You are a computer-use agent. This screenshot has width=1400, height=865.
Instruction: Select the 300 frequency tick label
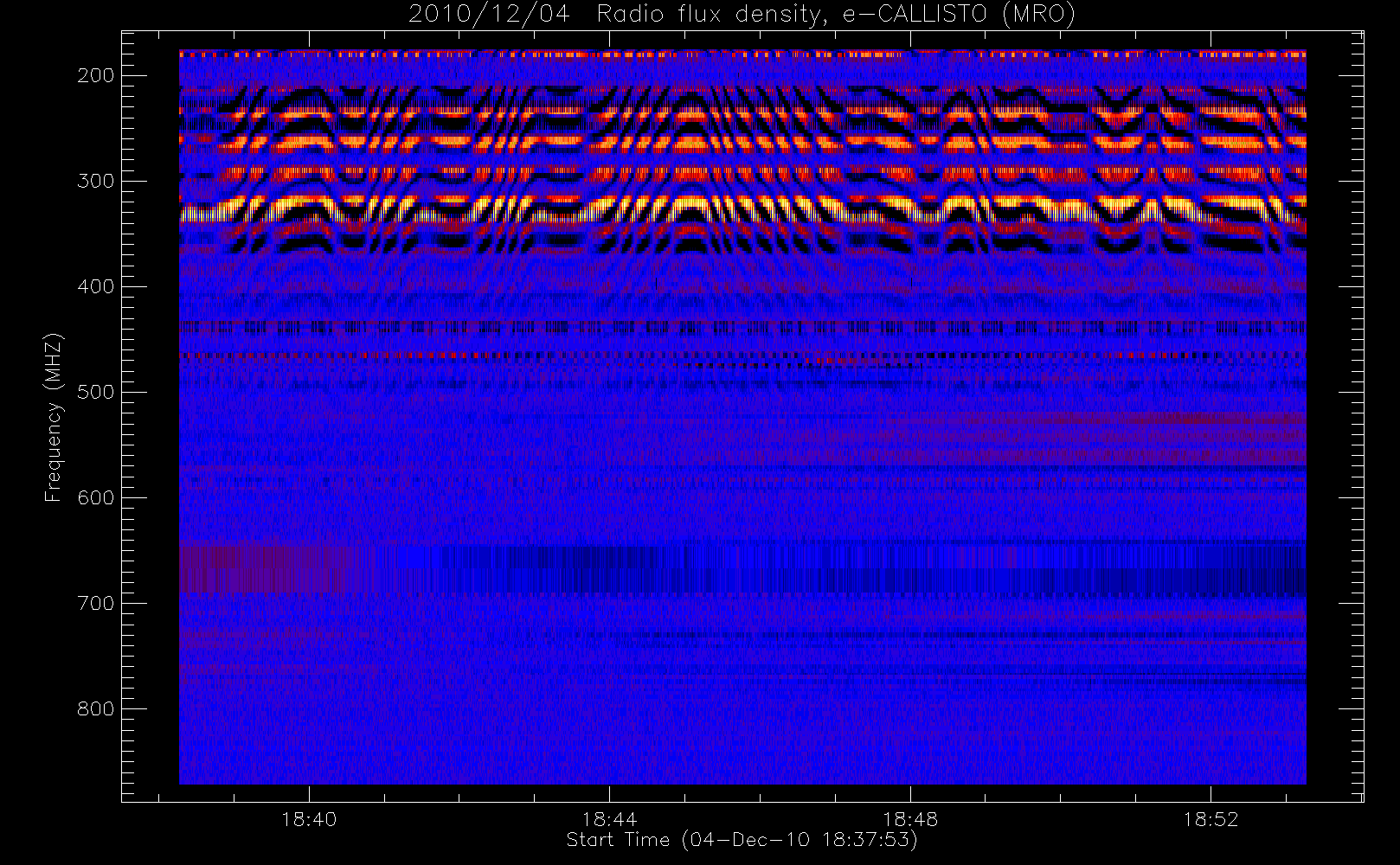pos(96,181)
